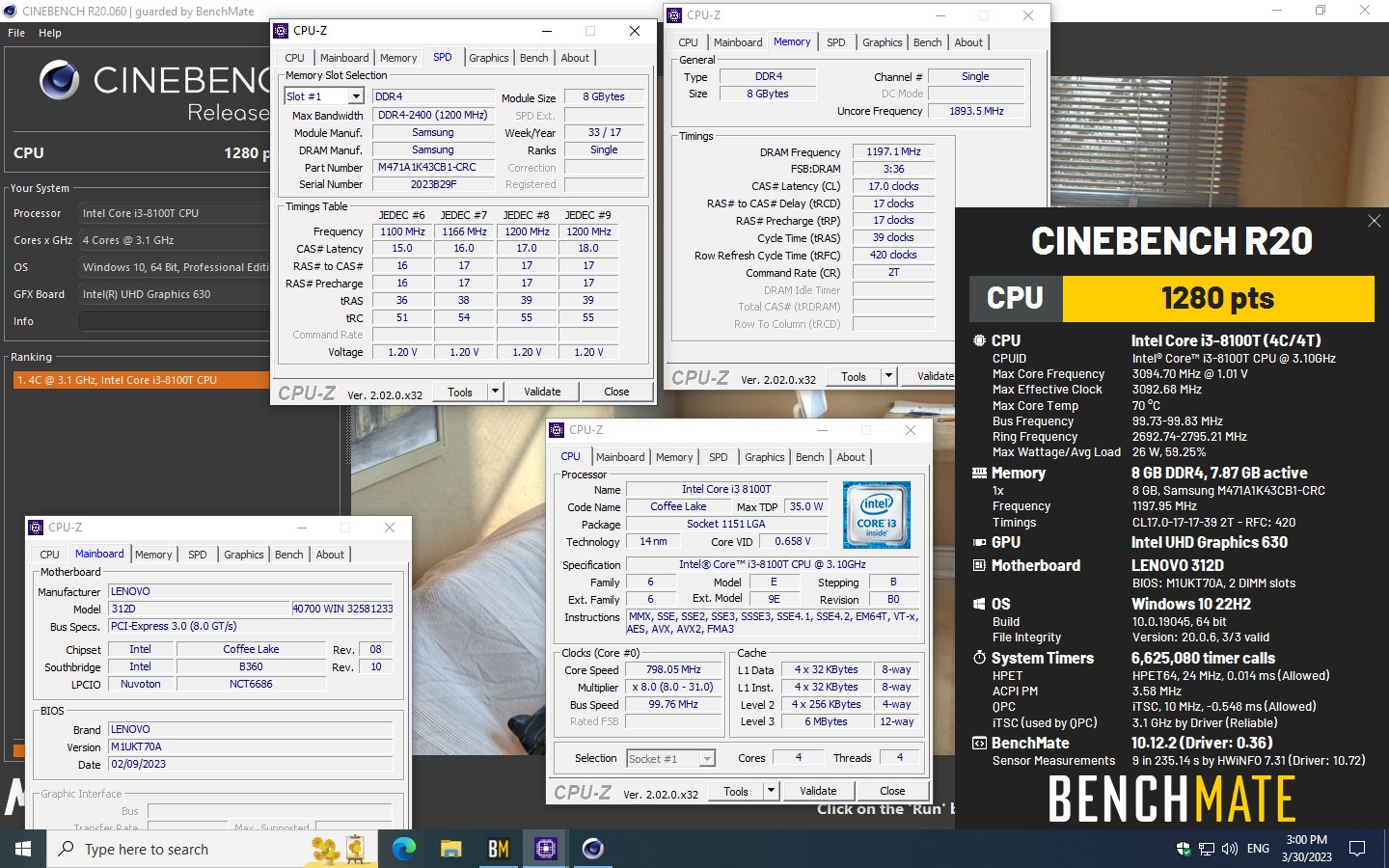Click the 1280 pts yellow score bar
This screenshot has height=868, width=1389.
[1218, 299]
